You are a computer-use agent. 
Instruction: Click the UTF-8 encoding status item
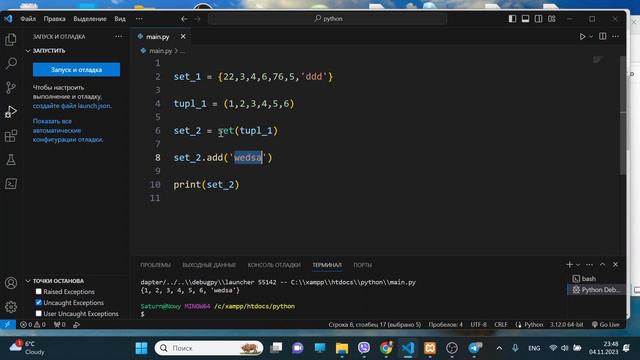(478, 324)
